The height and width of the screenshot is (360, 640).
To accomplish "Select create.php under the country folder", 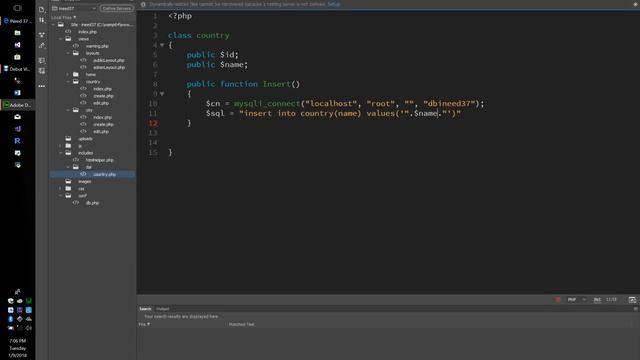I will [x=103, y=96].
